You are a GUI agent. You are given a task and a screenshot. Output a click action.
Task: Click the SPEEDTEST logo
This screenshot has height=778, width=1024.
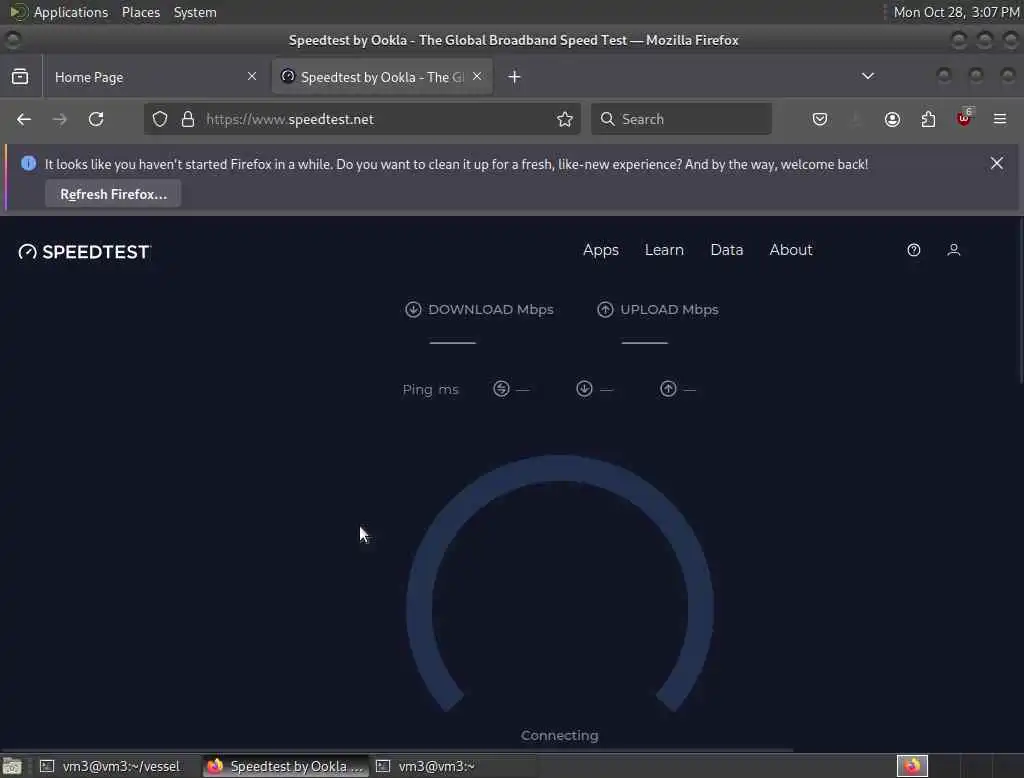(84, 252)
